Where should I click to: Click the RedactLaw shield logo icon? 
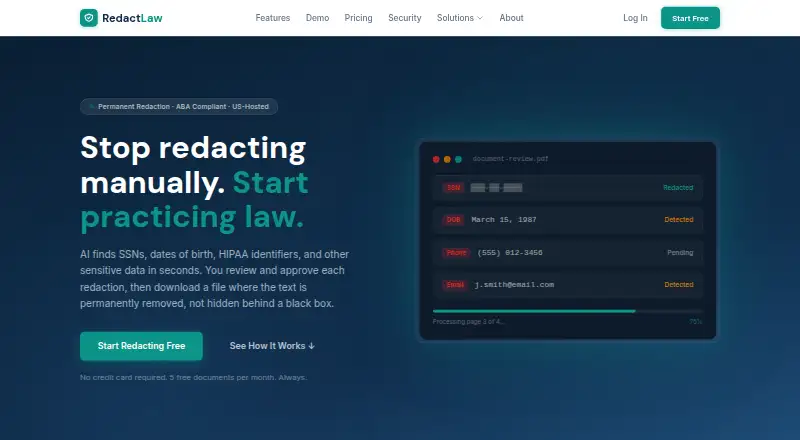point(89,18)
